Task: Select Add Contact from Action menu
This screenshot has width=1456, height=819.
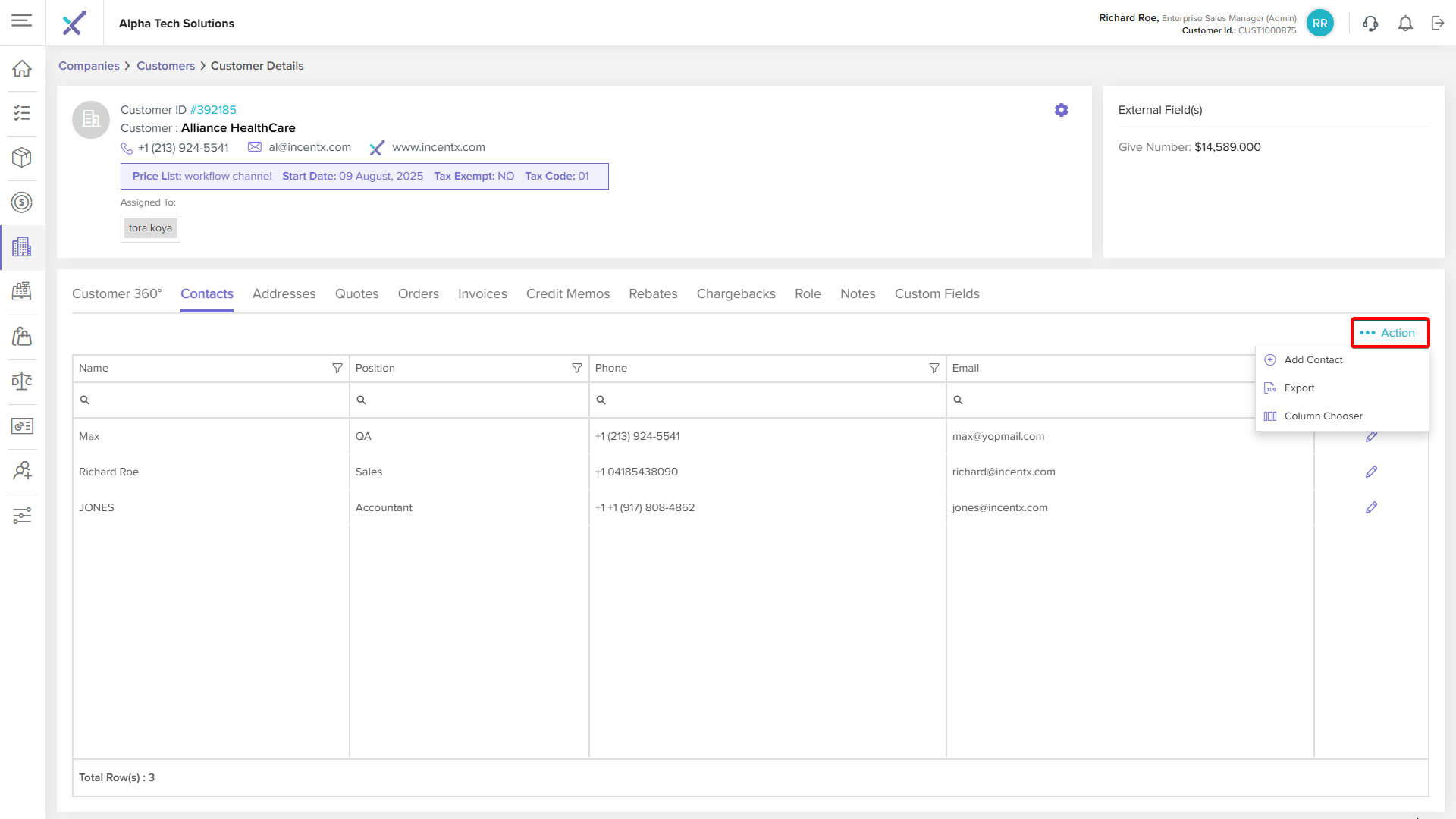Action: point(1313,360)
